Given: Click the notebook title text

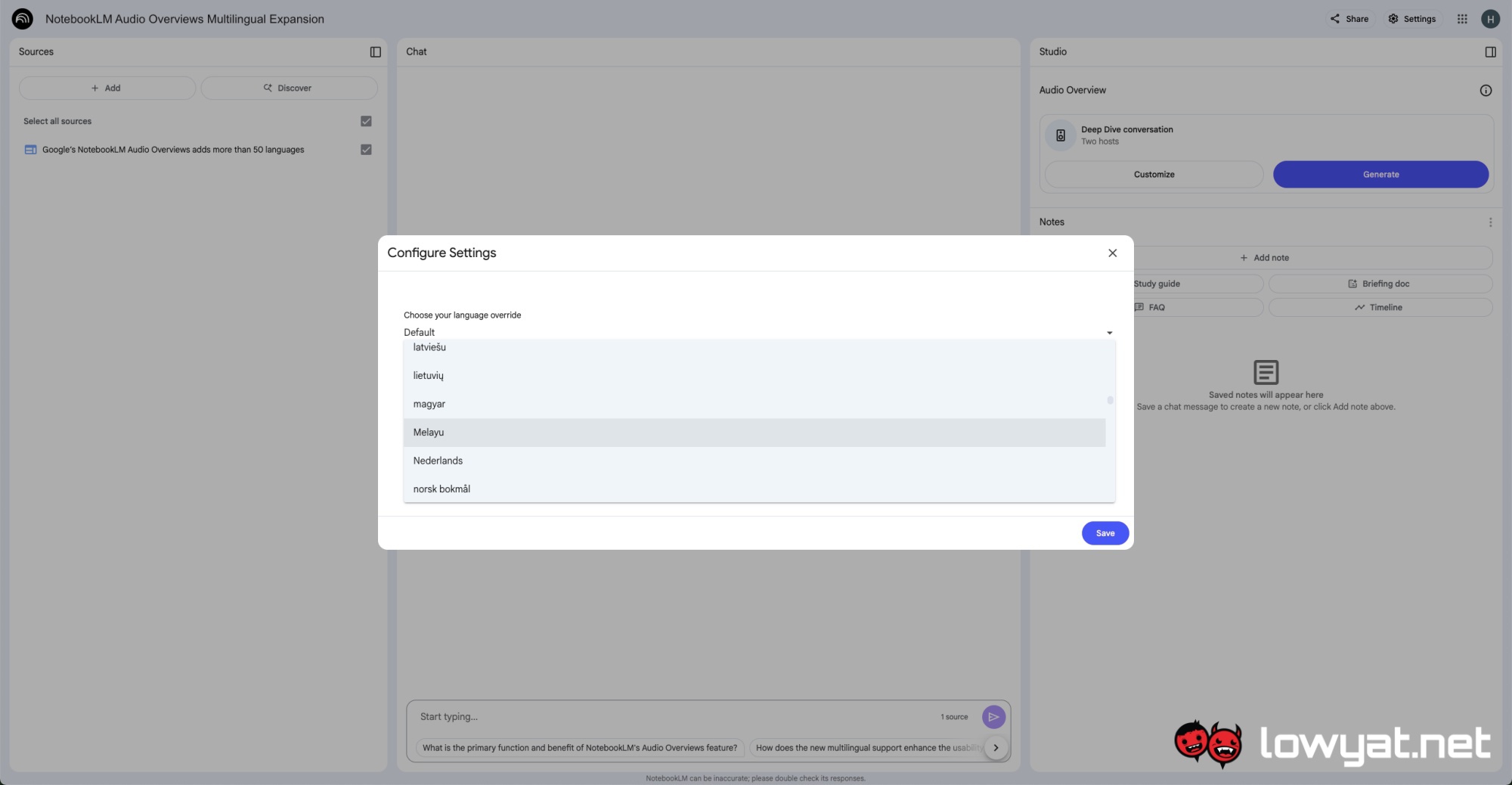Looking at the screenshot, I should point(184,19).
